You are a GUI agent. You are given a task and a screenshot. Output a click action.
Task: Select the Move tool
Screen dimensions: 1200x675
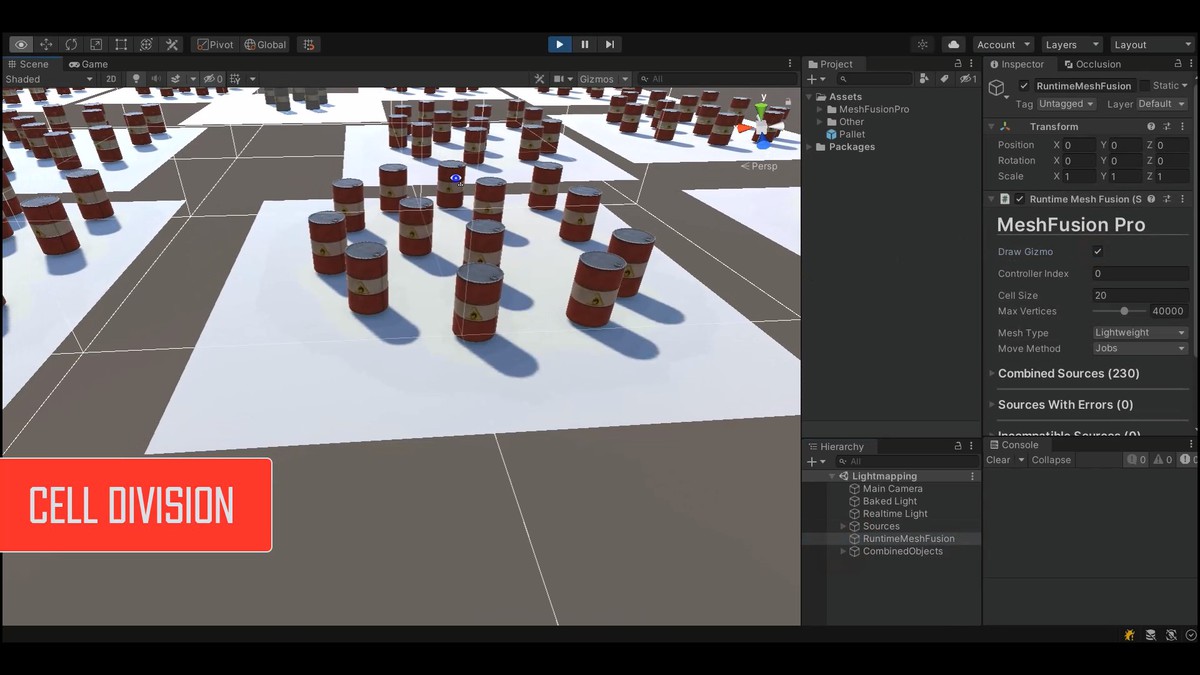tap(46, 44)
